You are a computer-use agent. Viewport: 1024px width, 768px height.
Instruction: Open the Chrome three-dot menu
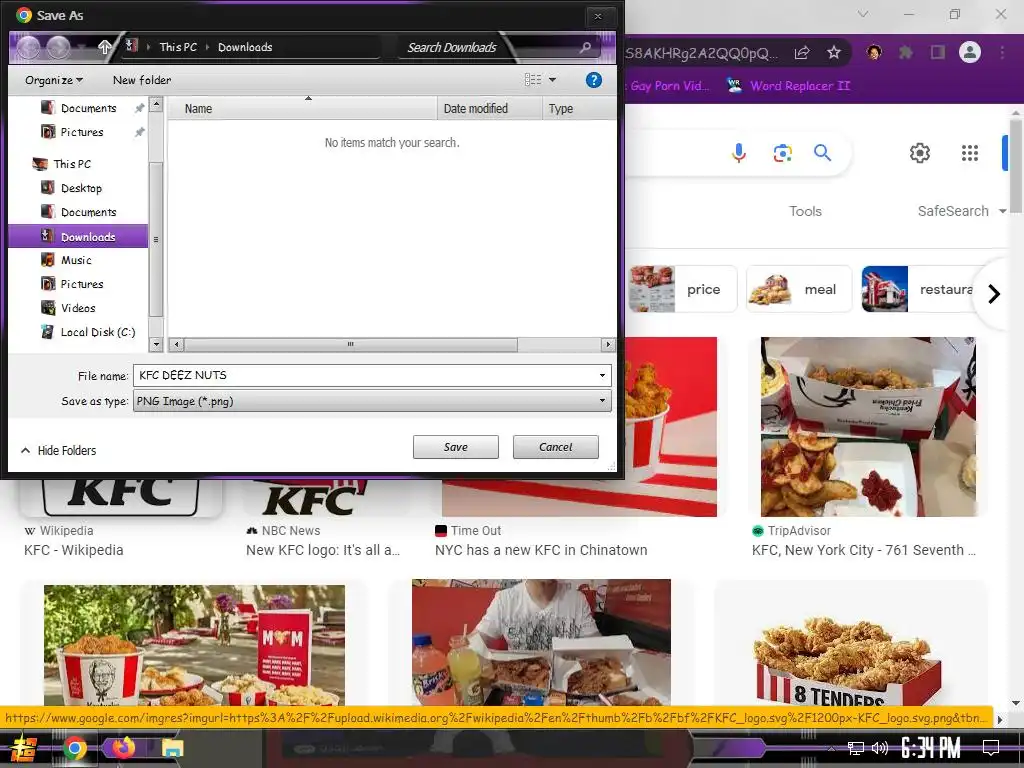click(x=1002, y=52)
